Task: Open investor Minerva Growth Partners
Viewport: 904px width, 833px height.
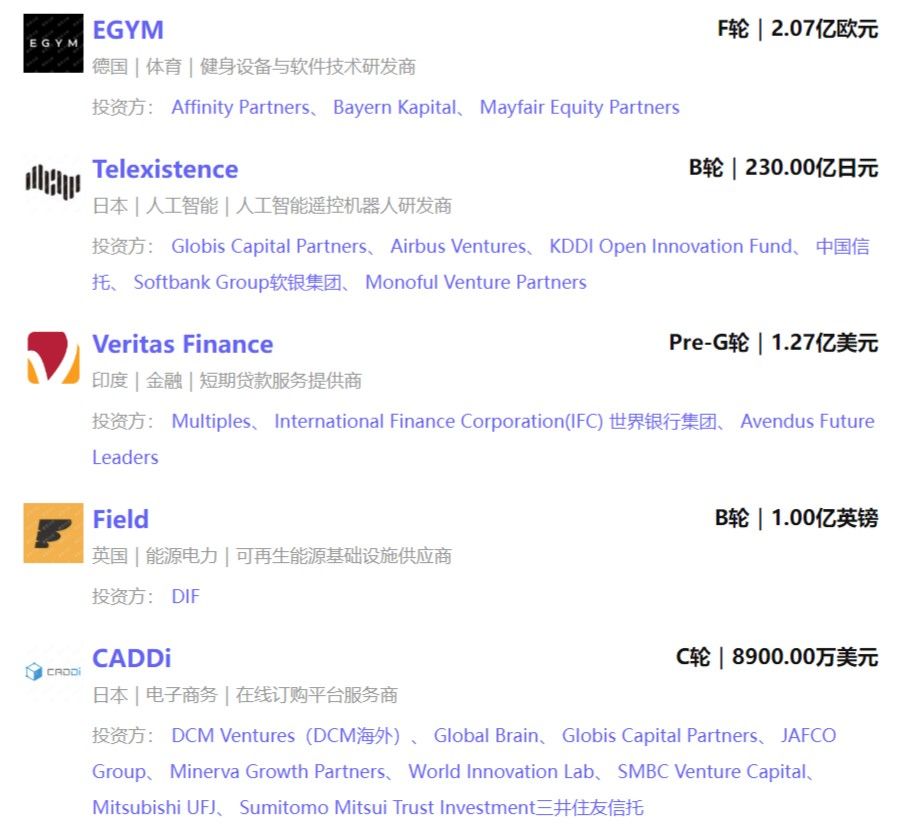Action: tap(277, 772)
